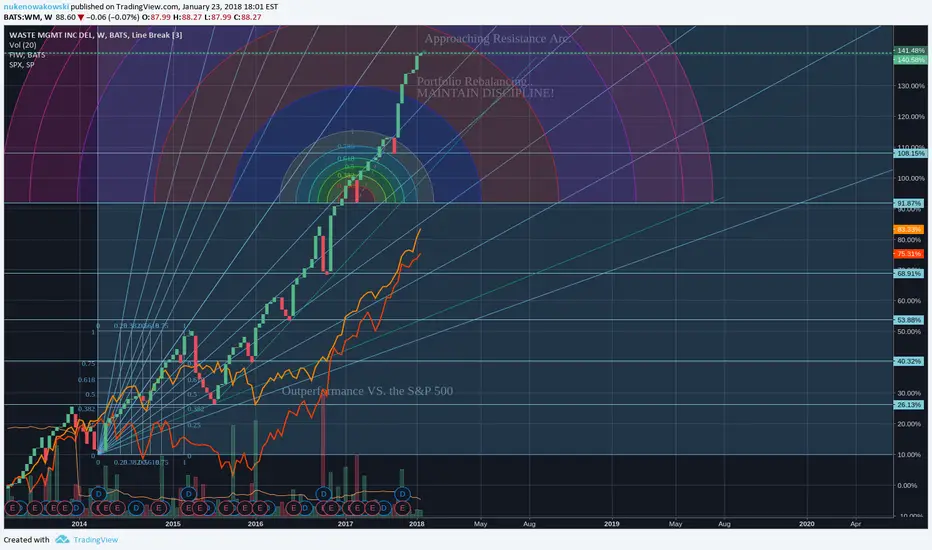Open the last earnings marker before 2018

coord(402,508)
